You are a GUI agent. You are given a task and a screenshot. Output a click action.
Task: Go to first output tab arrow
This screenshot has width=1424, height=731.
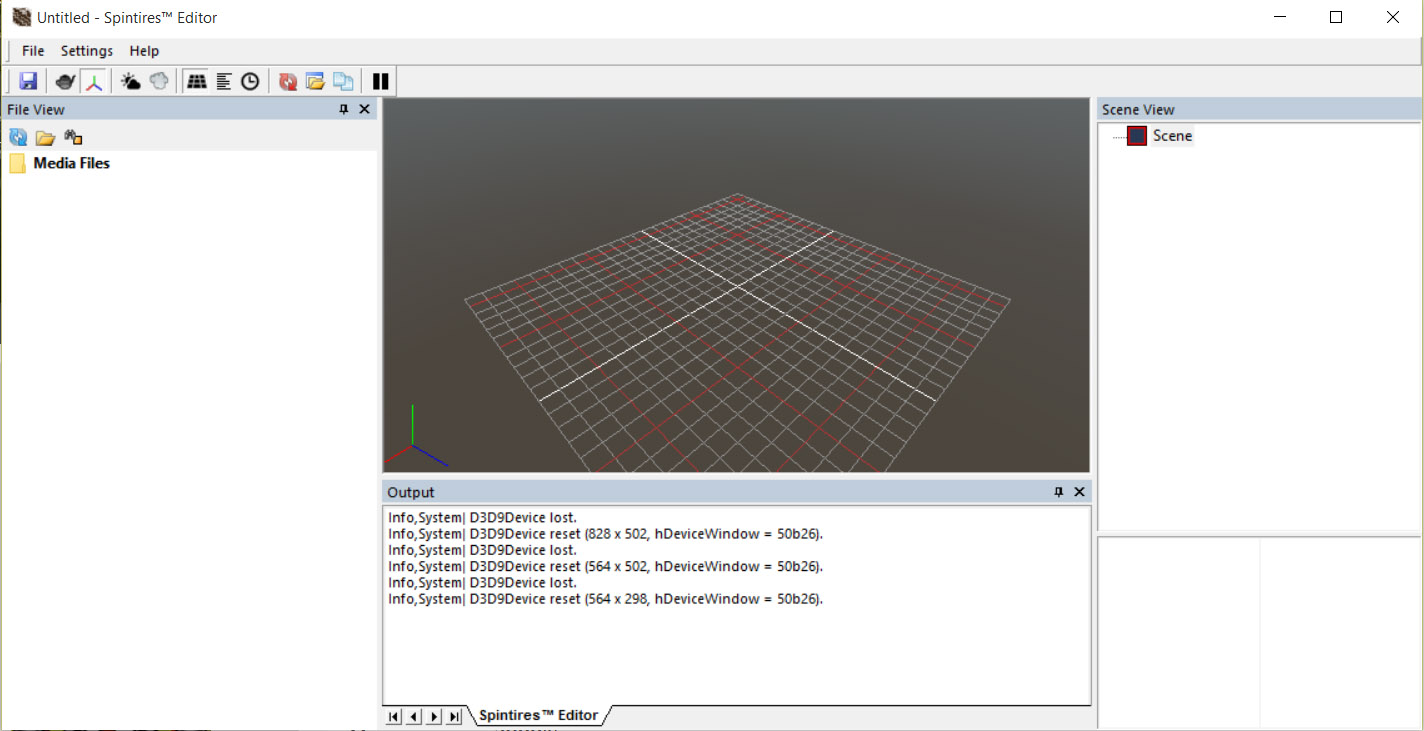point(393,716)
